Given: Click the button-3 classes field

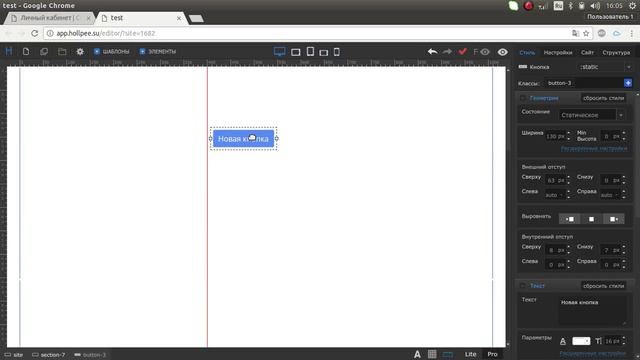Looking at the screenshot, I should (584, 83).
